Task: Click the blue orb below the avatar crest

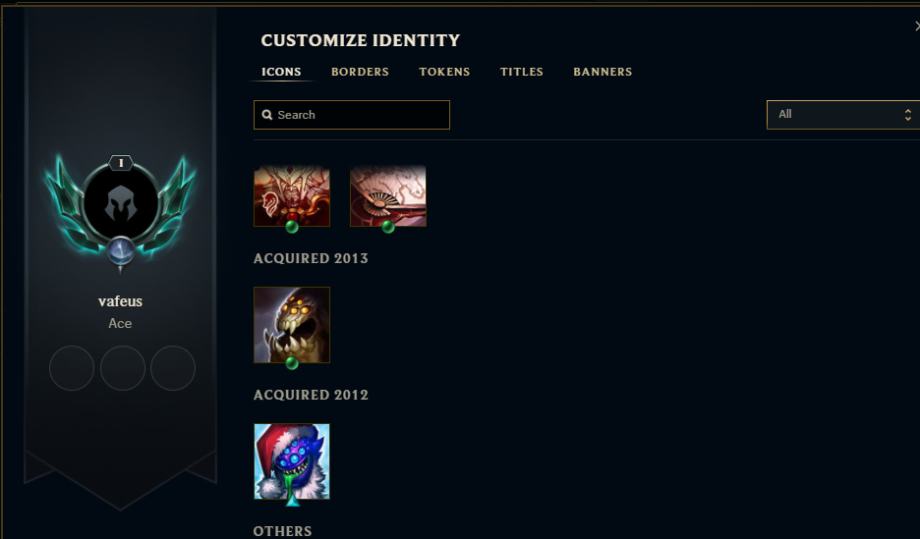Action: click(x=121, y=251)
